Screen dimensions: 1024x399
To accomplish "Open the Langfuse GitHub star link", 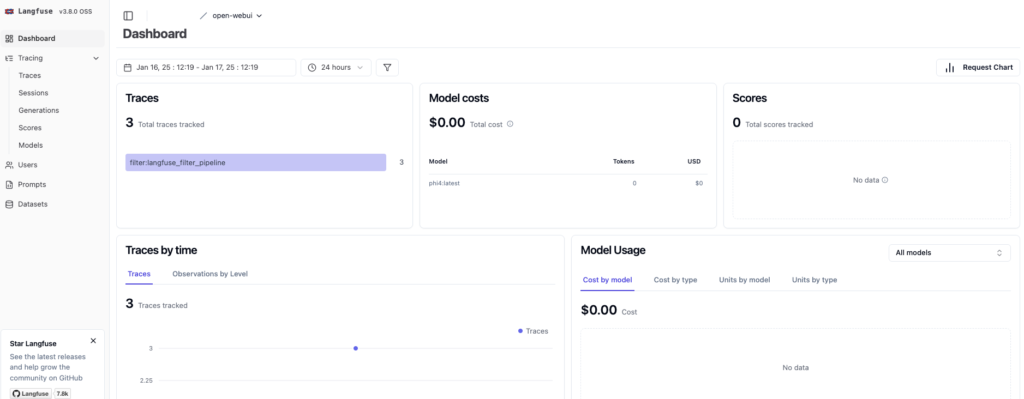I will (31, 394).
